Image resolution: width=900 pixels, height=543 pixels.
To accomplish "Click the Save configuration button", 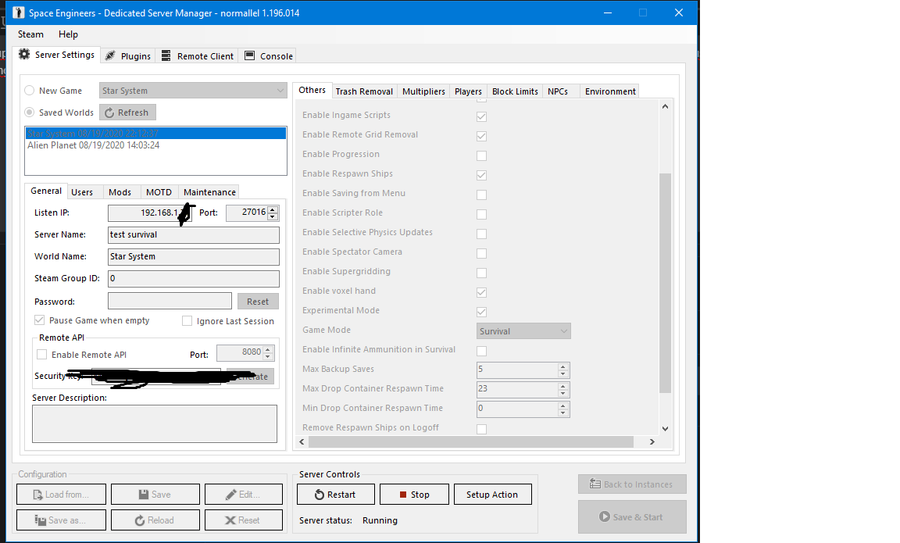I will pos(155,494).
